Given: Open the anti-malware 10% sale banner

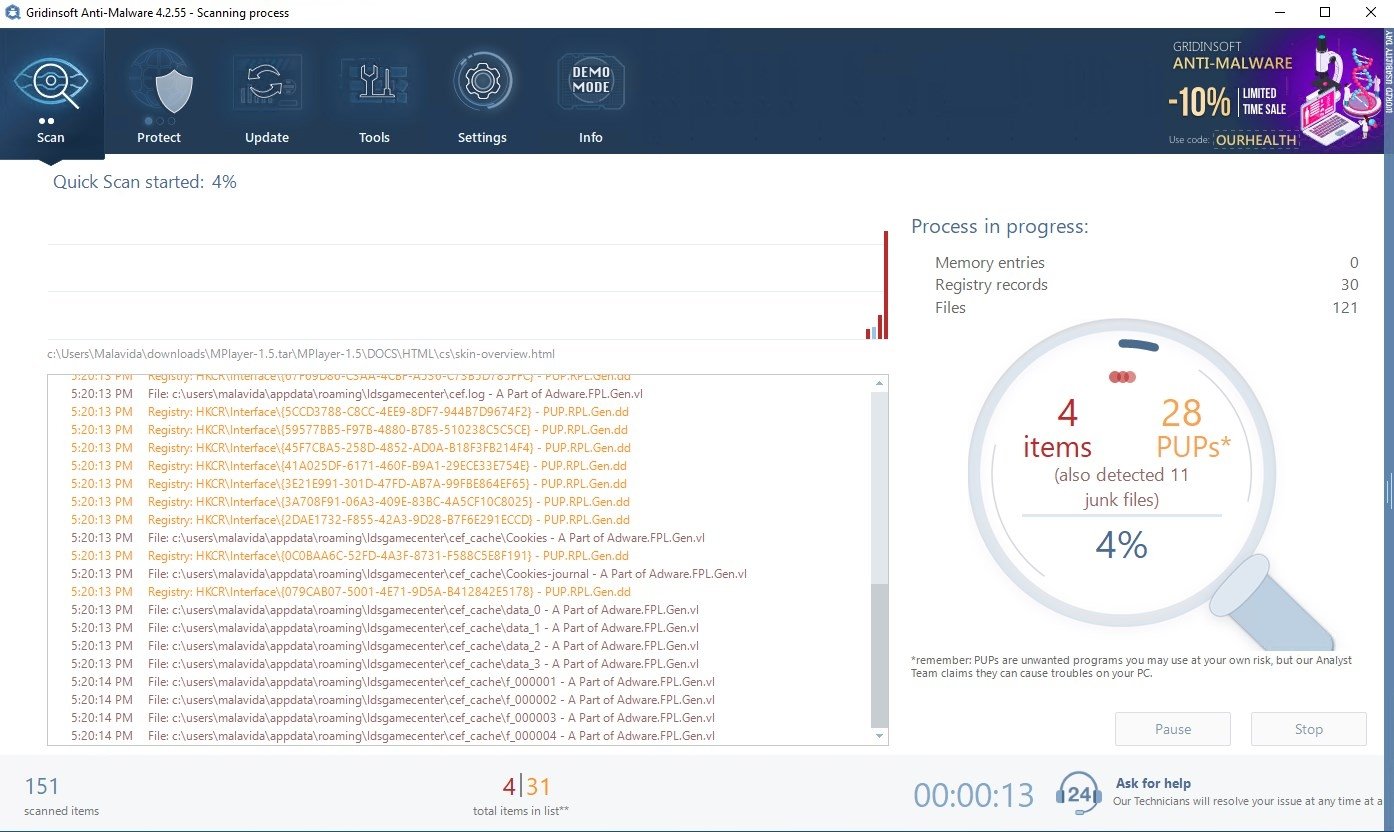Looking at the screenshot, I should click(1275, 90).
